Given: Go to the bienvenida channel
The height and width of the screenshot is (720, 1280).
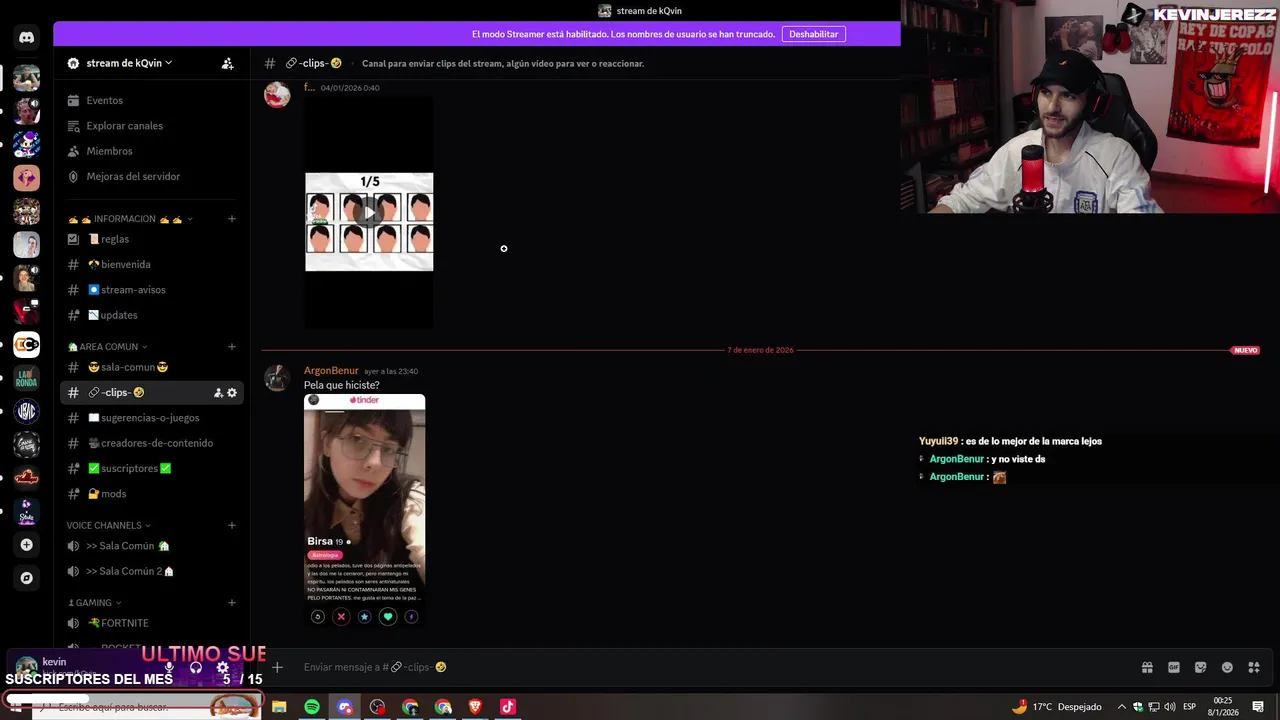Looking at the screenshot, I should (152, 264).
